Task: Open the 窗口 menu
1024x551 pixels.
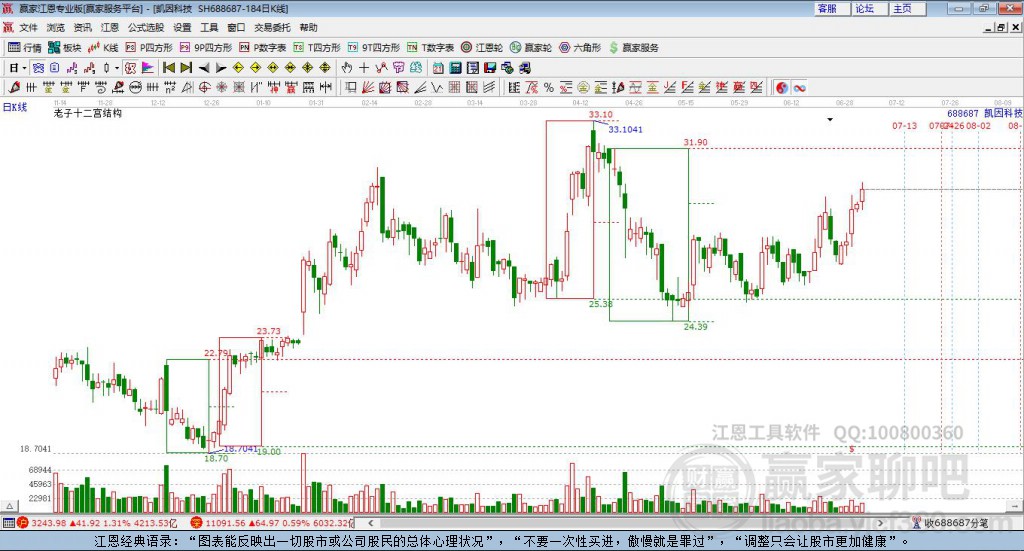Action: [236, 27]
